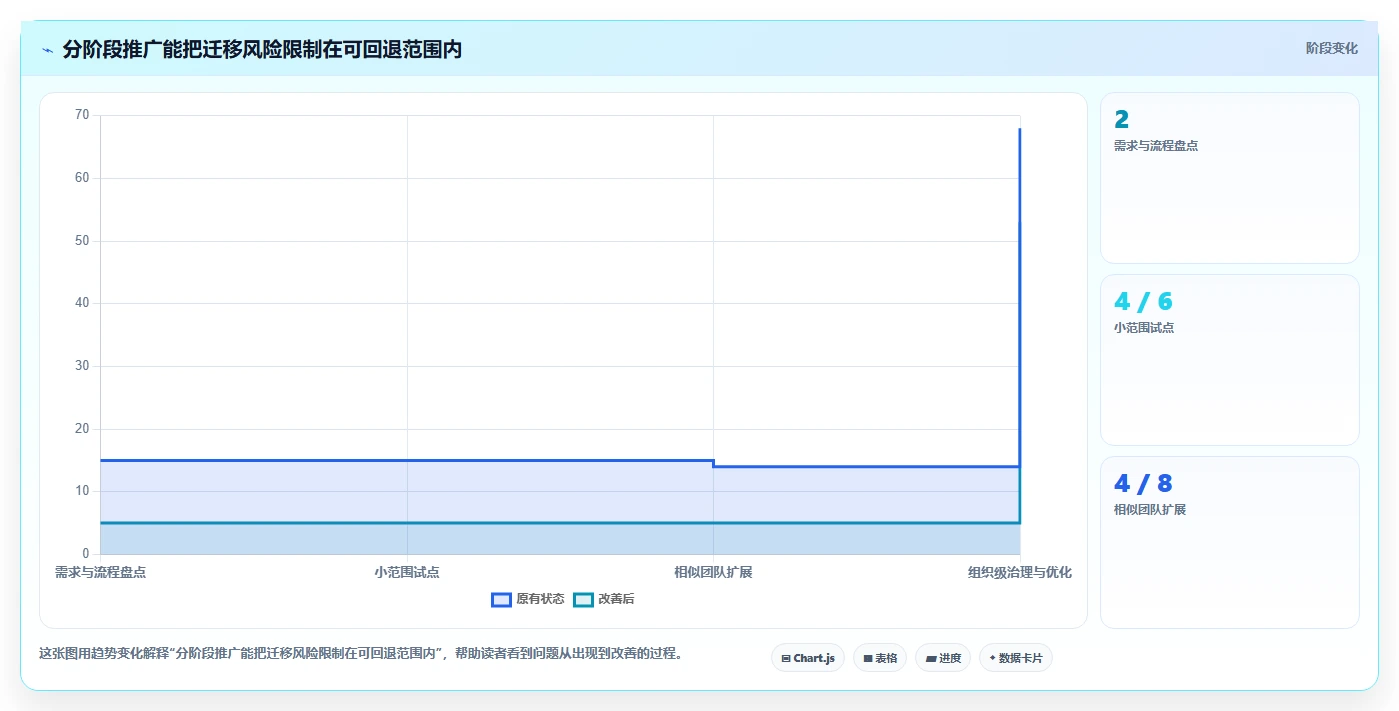This screenshot has width=1399, height=711.
Task: Open the 需求与流程盘点 data card
Action: point(1230,178)
